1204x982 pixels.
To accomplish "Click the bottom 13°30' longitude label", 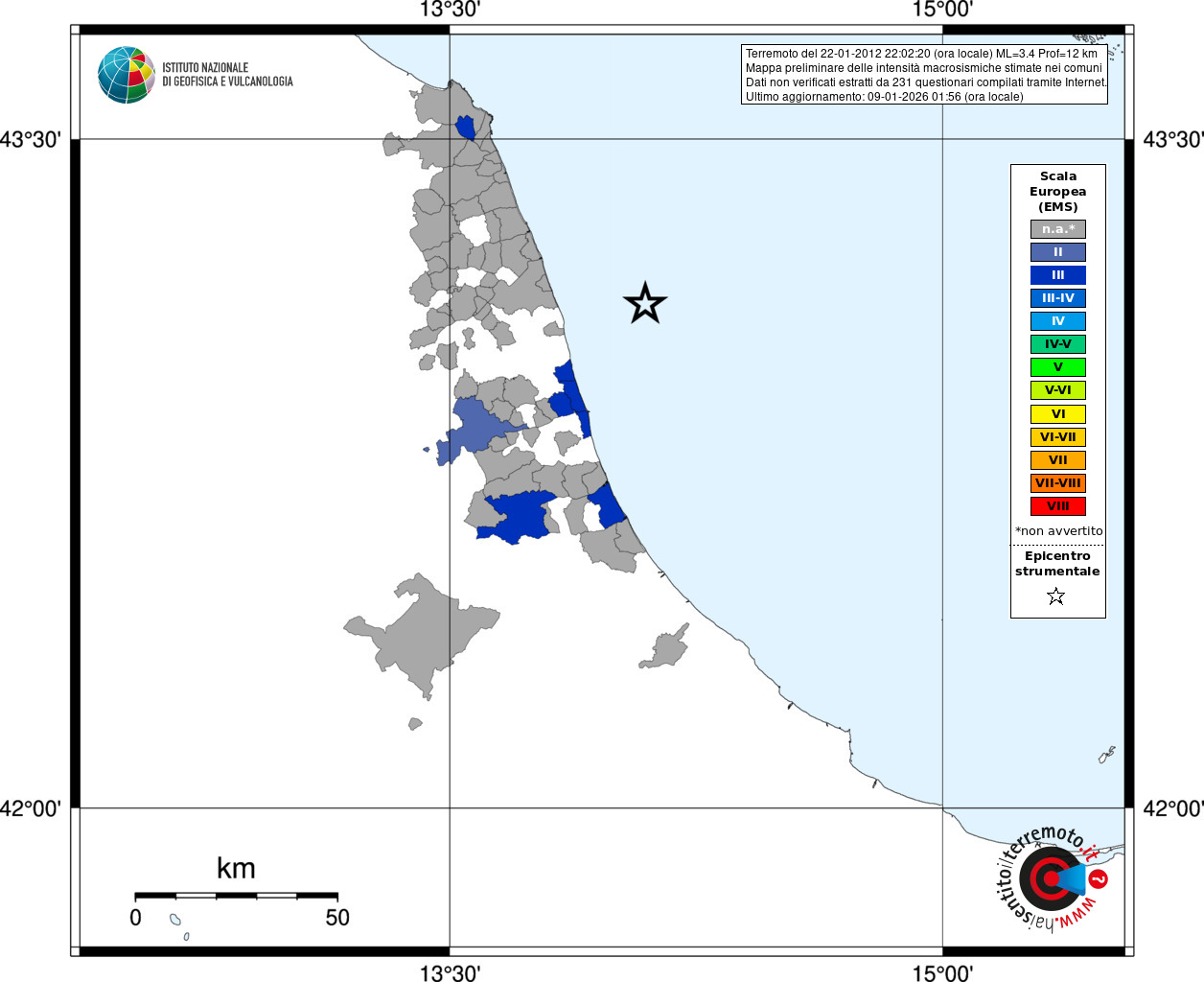I will coord(450,973).
